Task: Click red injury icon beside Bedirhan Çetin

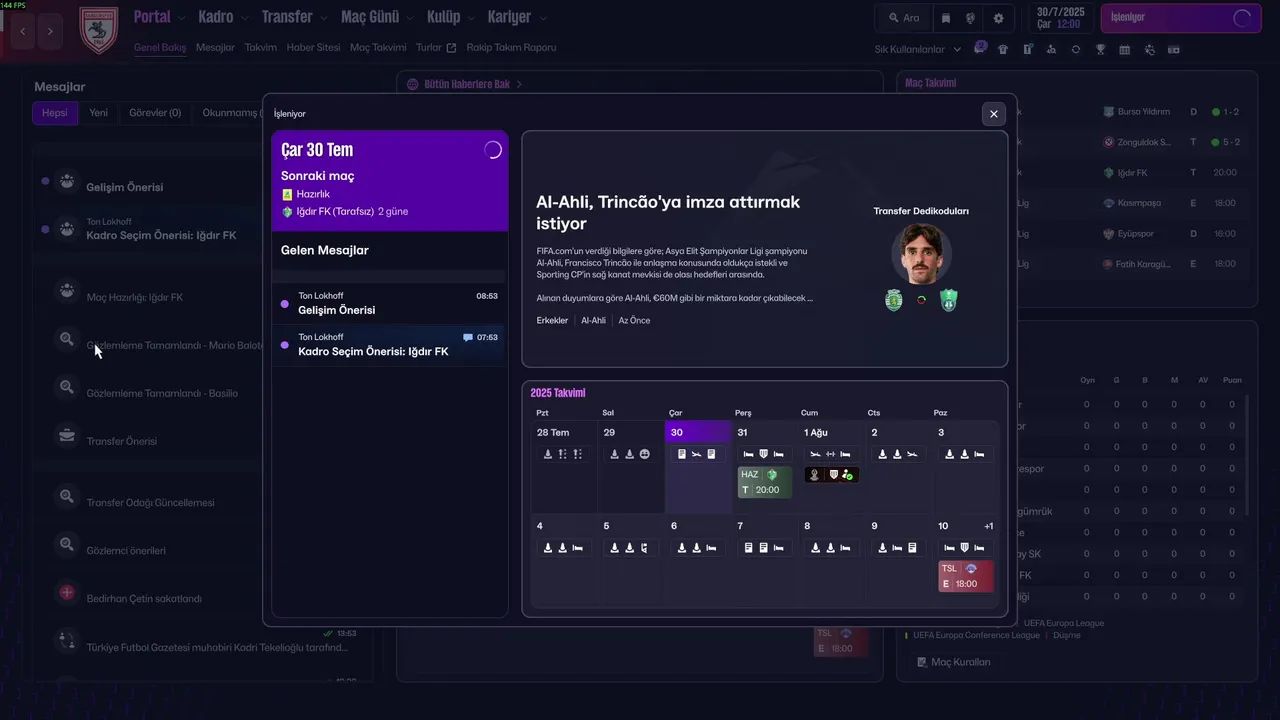Action: (x=66, y=593)
